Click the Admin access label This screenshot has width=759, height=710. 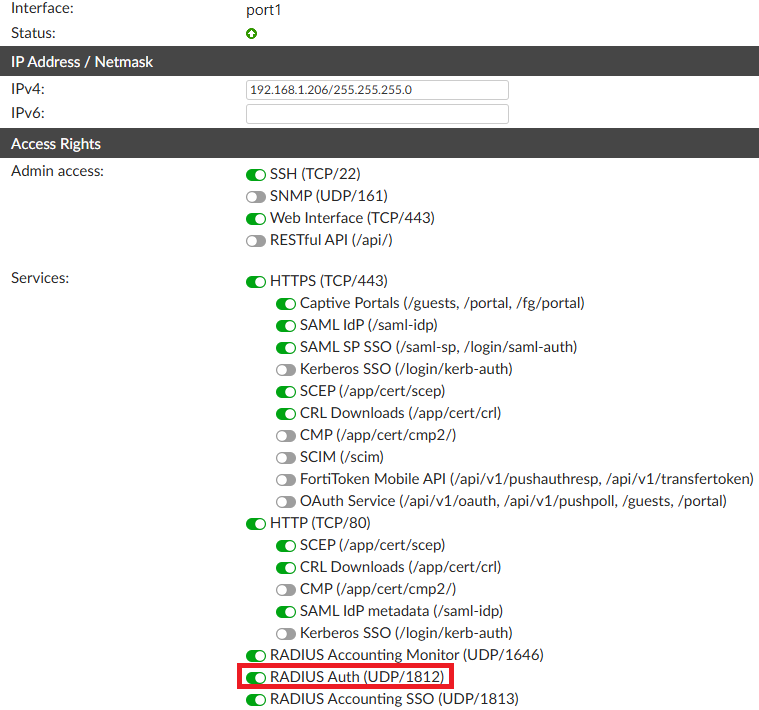[x=57, y=171]
